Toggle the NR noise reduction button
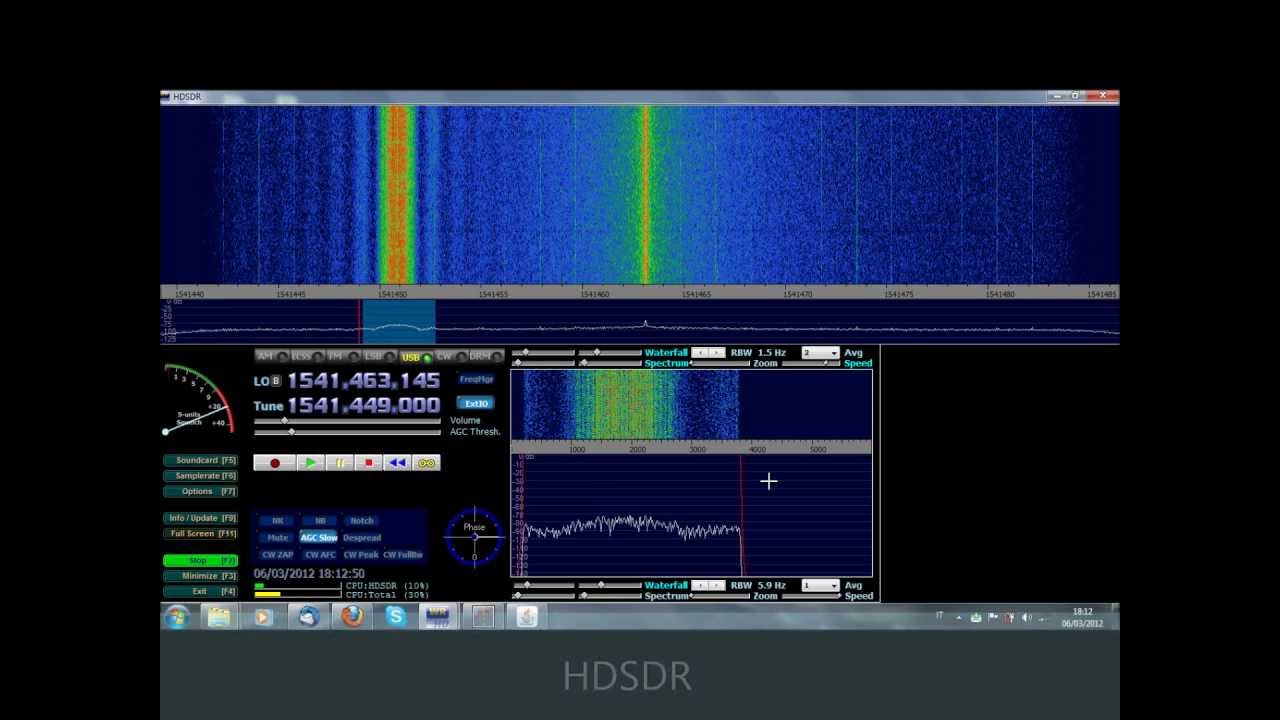 [x=277, y=521]
